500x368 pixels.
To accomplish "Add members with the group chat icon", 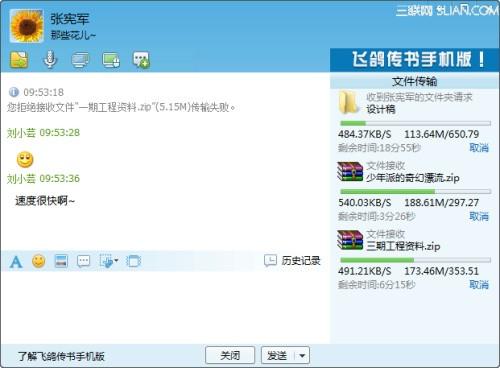I will (141, 60).
